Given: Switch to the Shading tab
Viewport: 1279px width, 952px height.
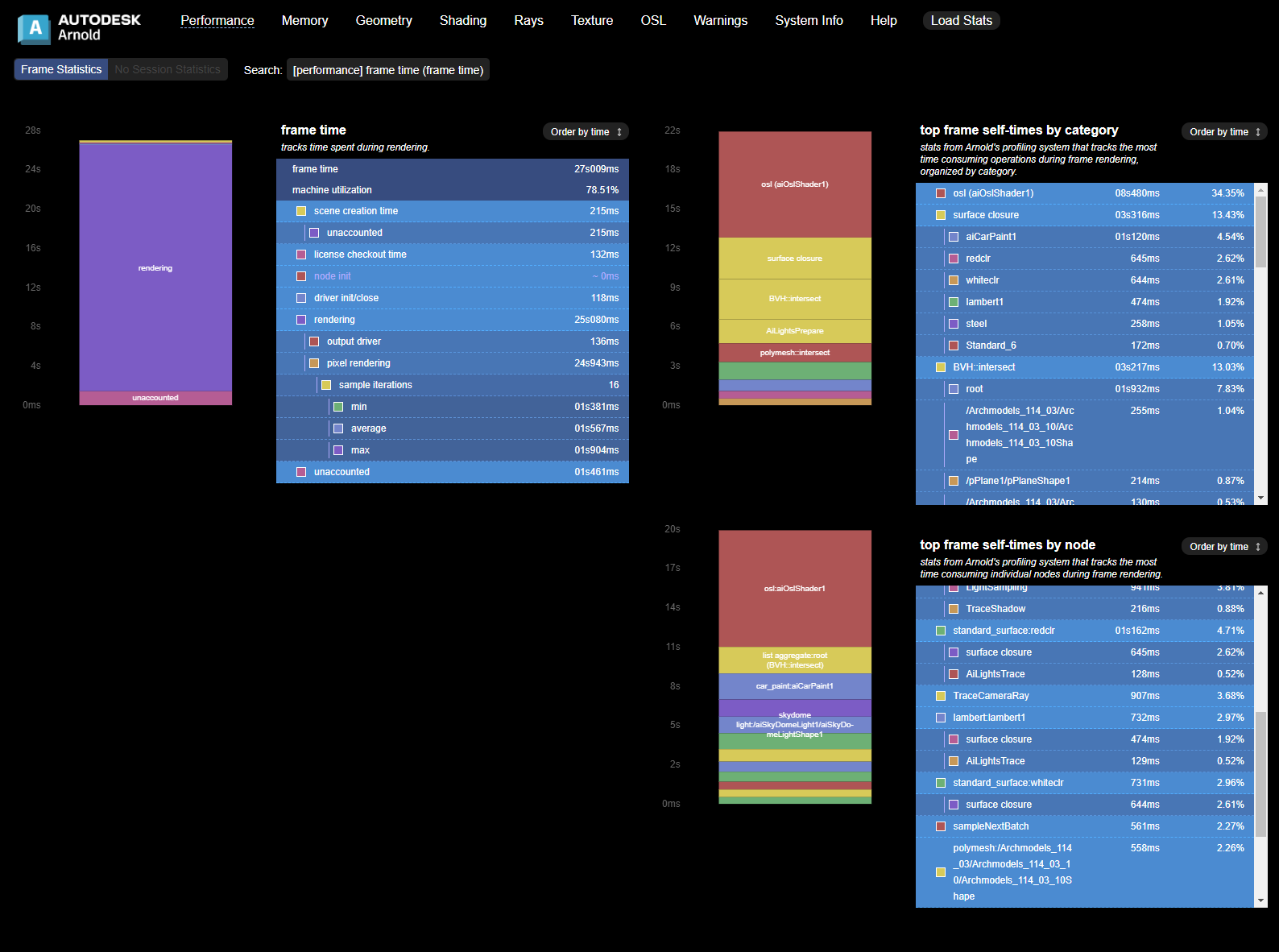Looking at the screenshot, I should (462, 21).
